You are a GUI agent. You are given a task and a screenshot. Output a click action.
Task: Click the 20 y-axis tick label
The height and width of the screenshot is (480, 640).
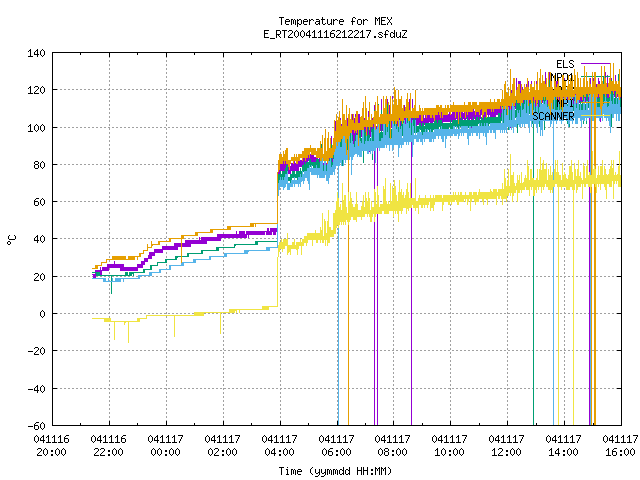(39, 277)
